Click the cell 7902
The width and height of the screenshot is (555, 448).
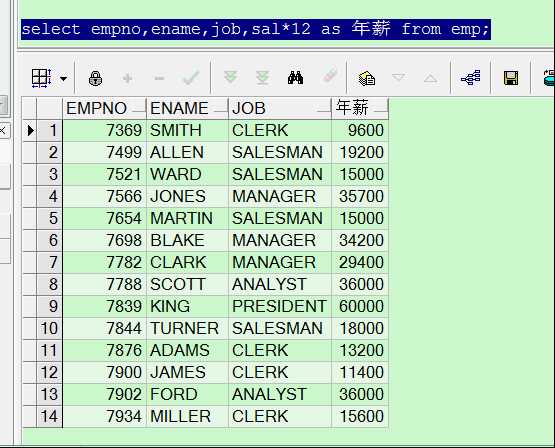pos(104,394)
